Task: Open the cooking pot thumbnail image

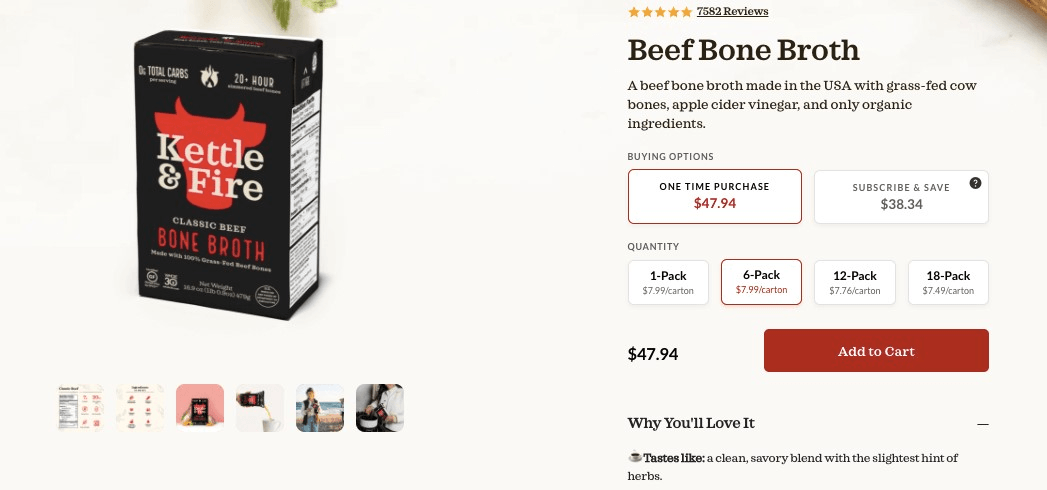Action: click(x=380, y=408)
